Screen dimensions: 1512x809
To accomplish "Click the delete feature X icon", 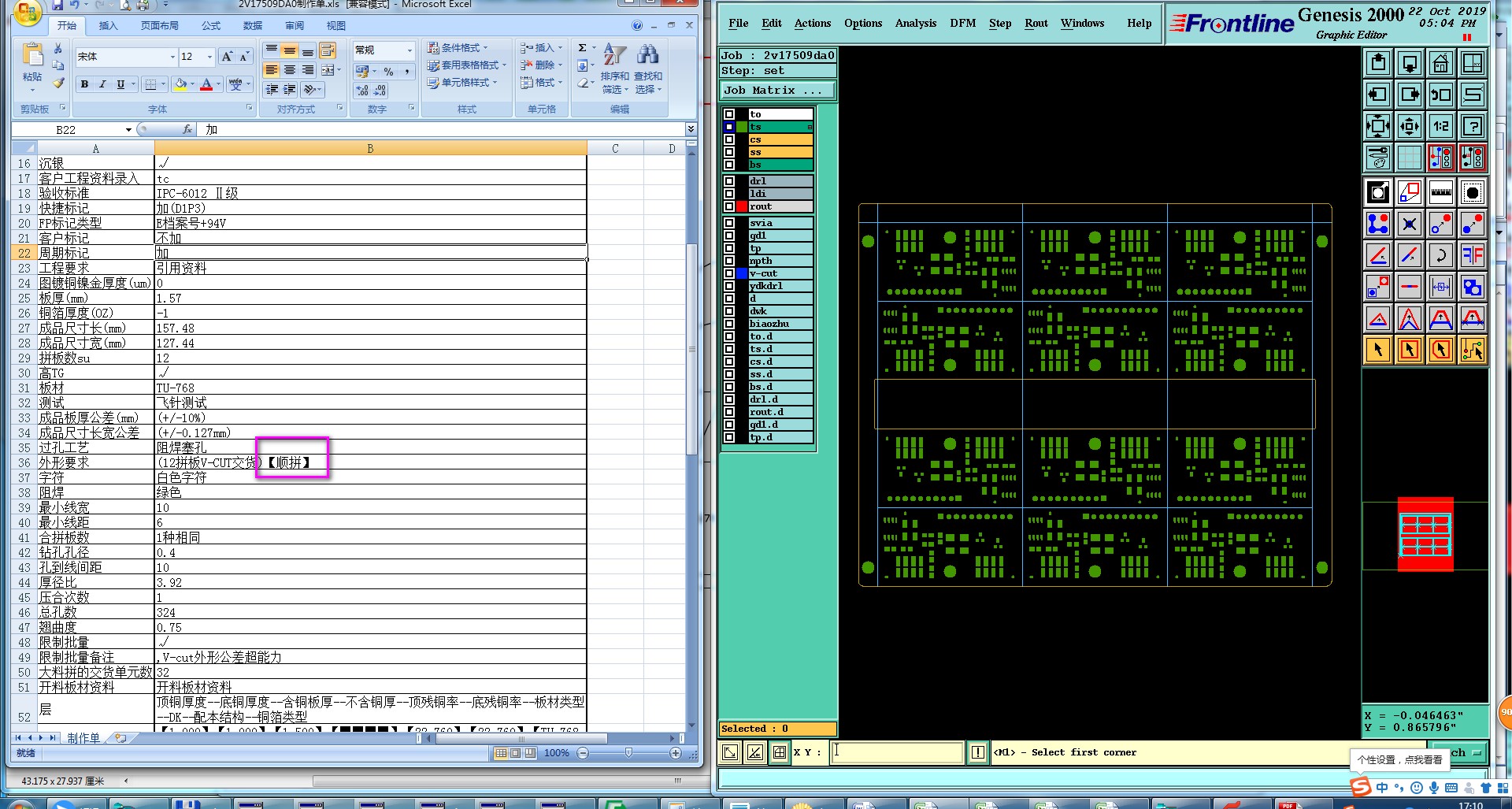I will click(1410, 224).
